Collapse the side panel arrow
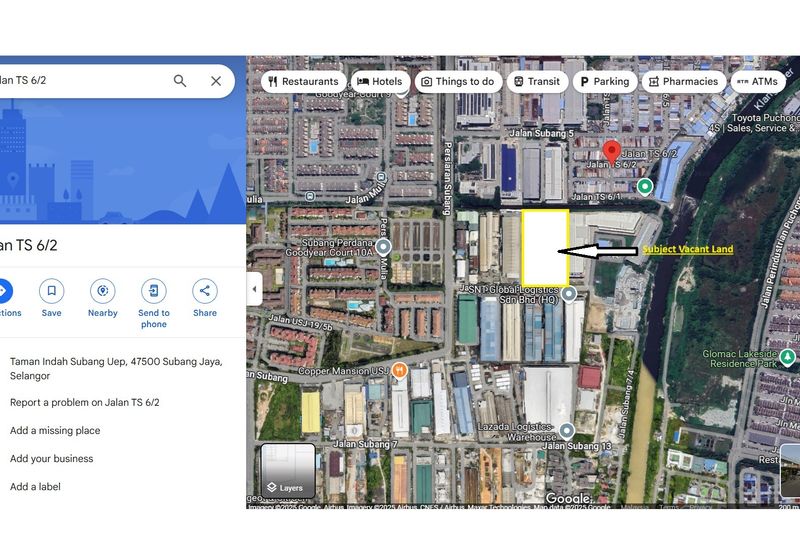The height and width of the screenshot is (552, 800). [254, 289]
